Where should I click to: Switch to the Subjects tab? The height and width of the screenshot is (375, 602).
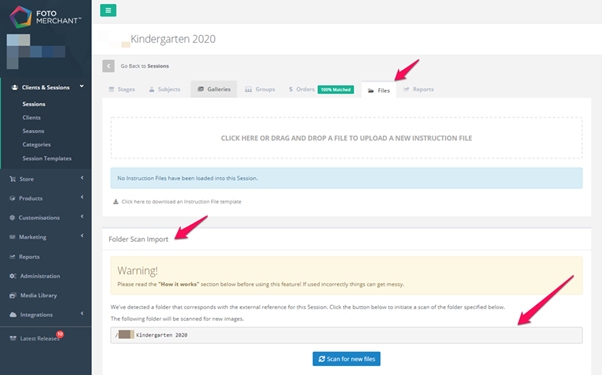point(164,89)
